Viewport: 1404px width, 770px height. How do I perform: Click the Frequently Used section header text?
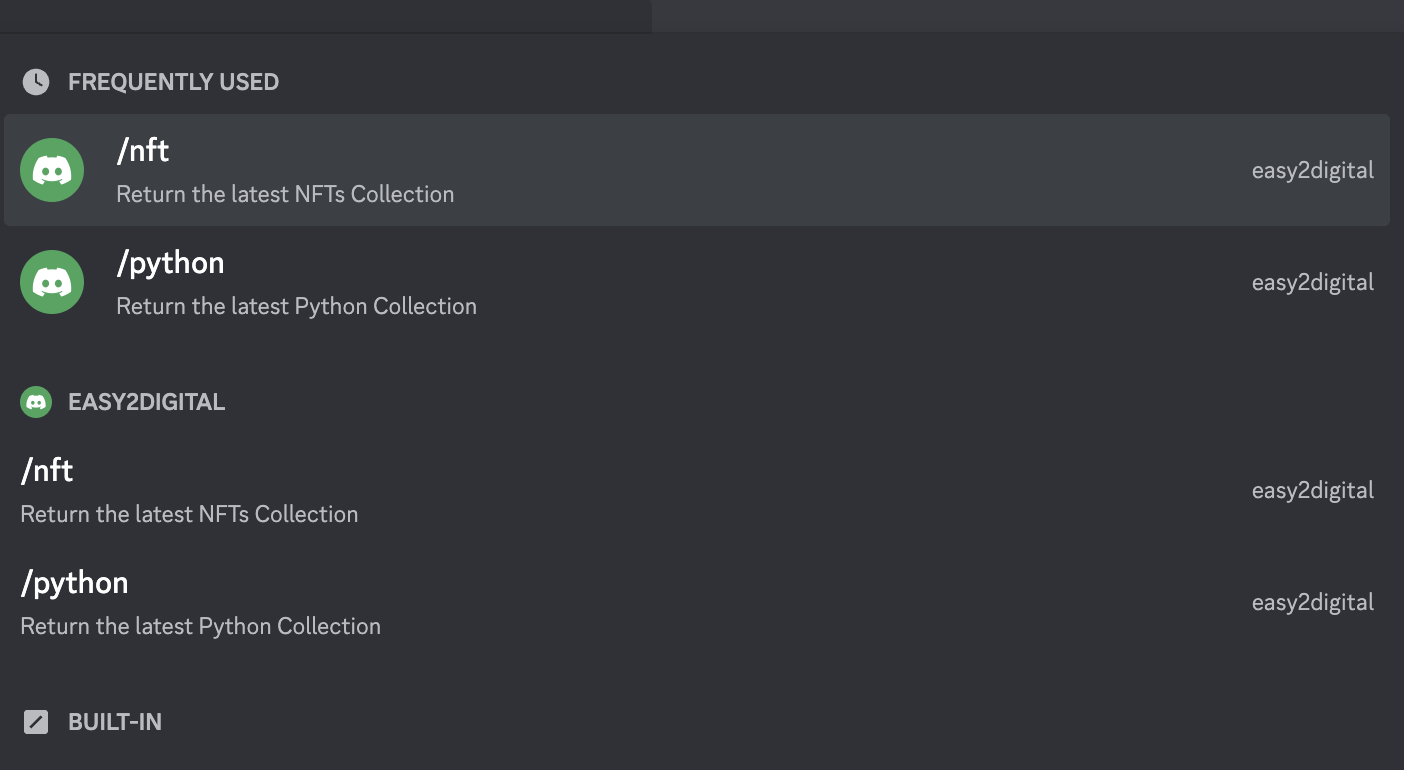tap(173, 82)
